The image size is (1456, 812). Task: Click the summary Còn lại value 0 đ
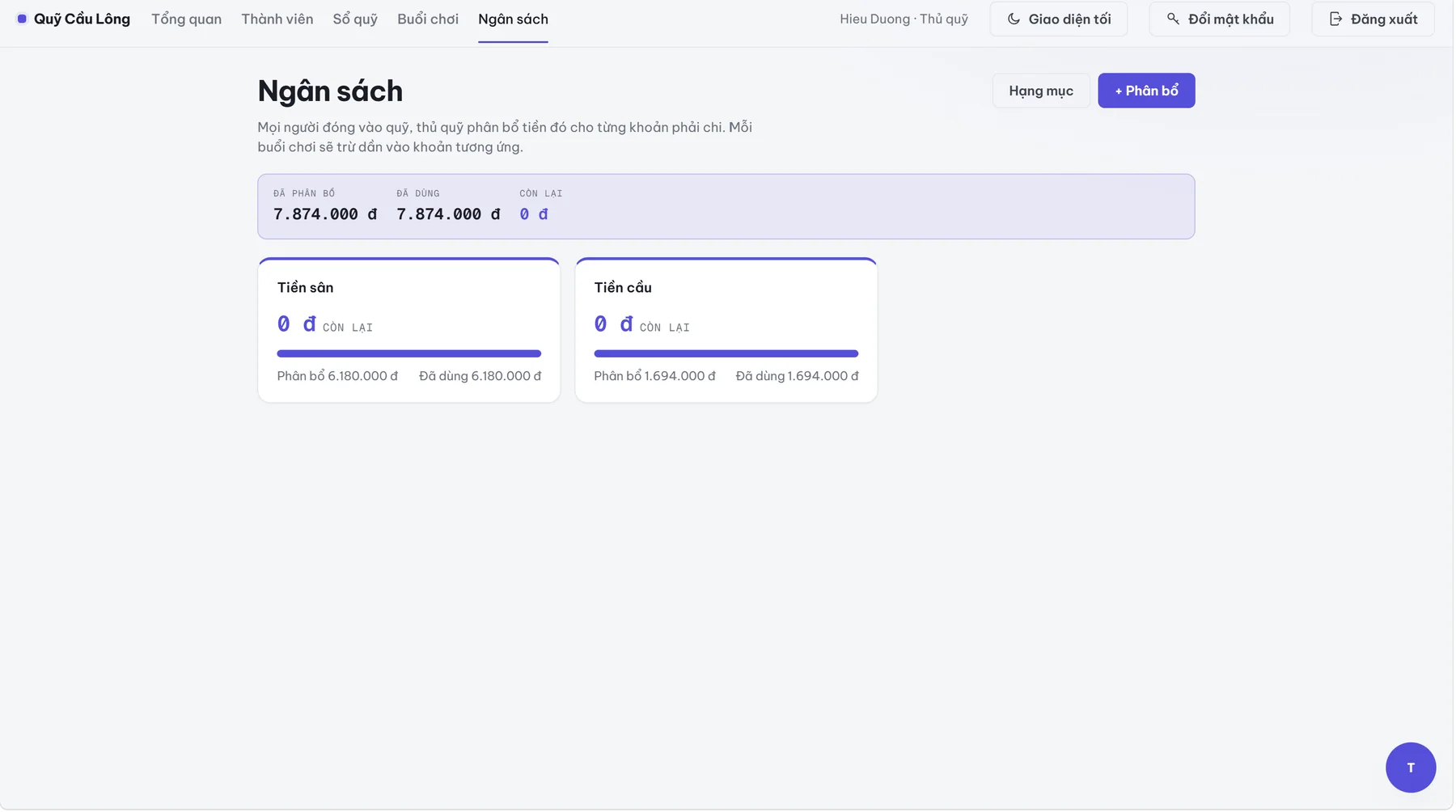coord(534,214)
